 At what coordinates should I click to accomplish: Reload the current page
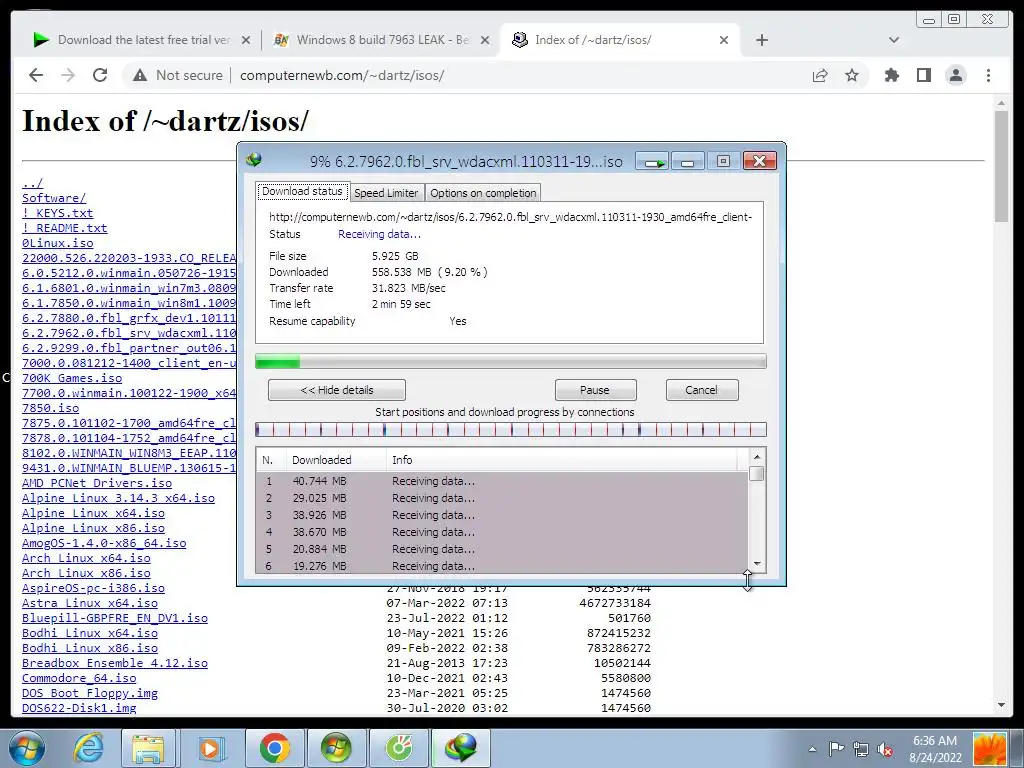100,75
